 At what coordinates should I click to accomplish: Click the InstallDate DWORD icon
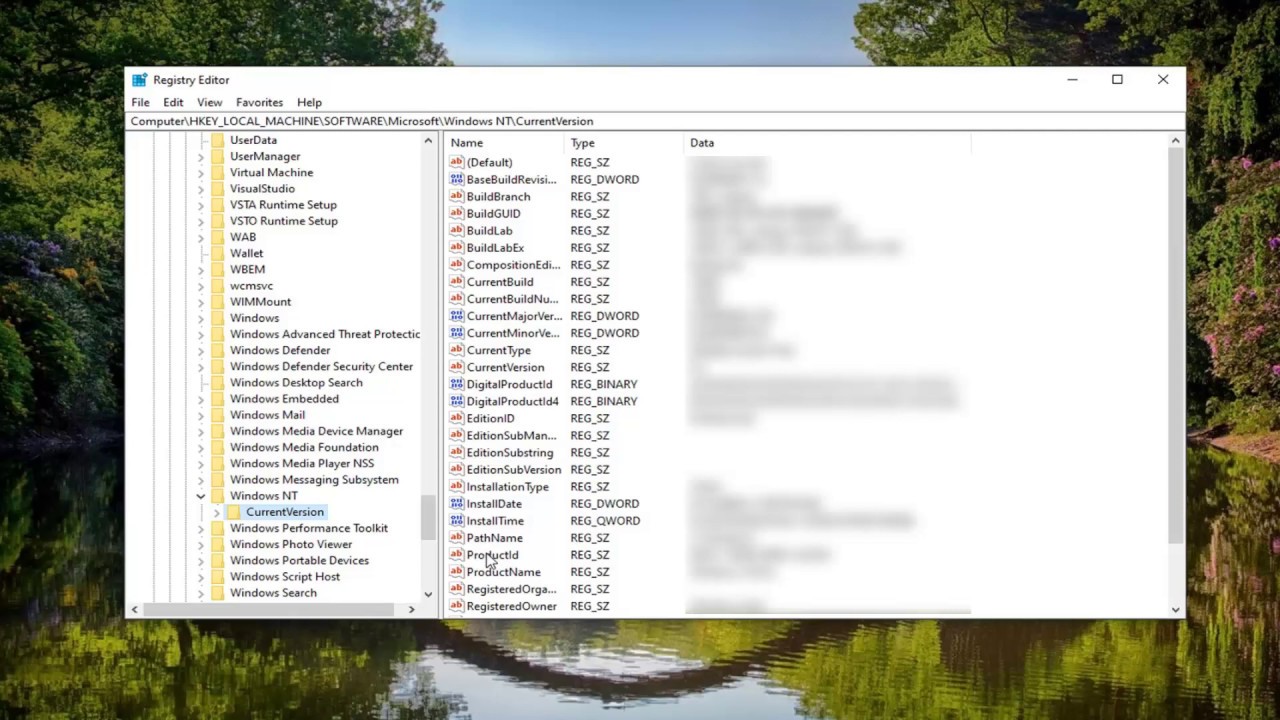click(457, 503)
